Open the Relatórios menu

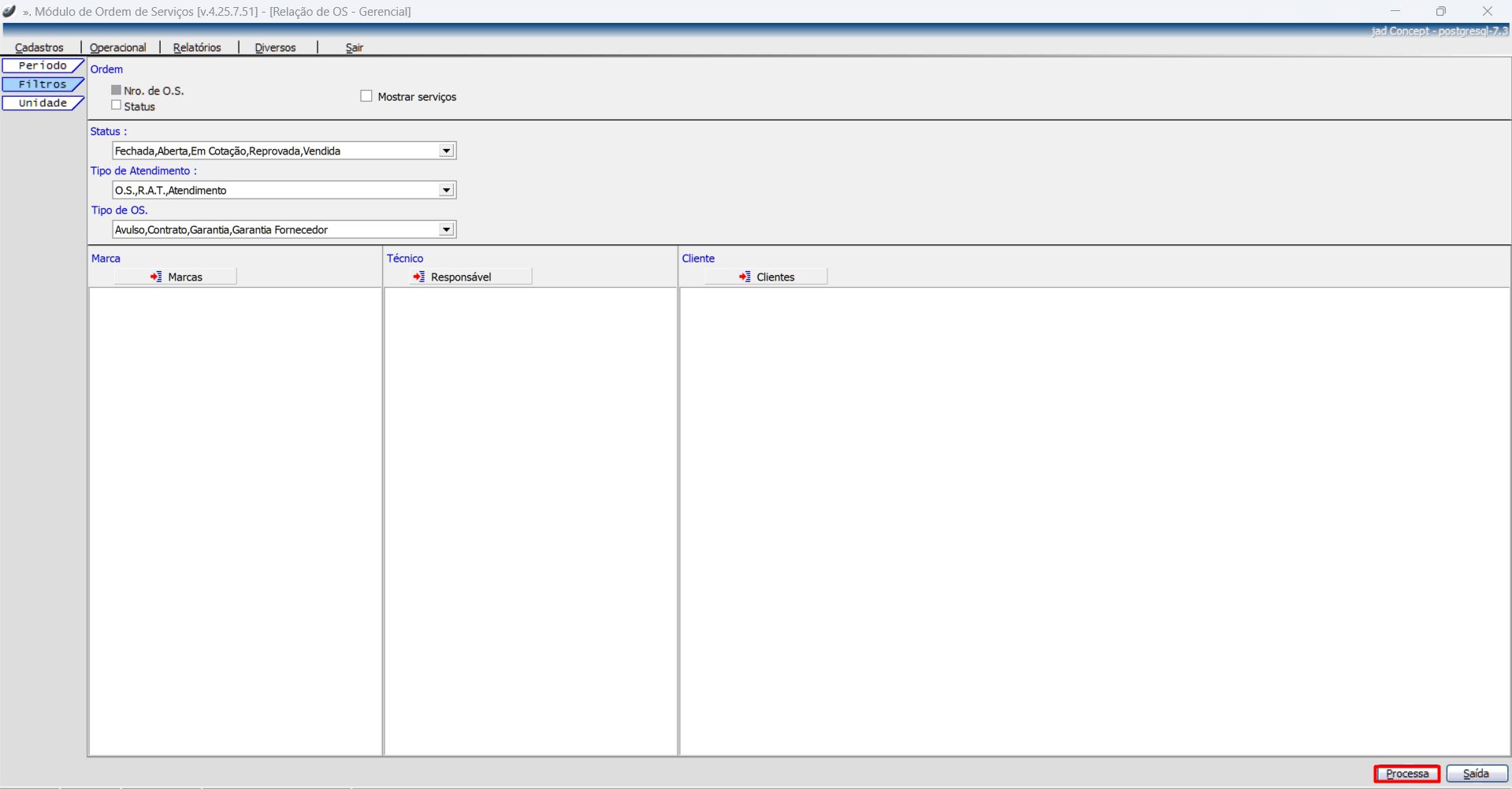(197, 47)
